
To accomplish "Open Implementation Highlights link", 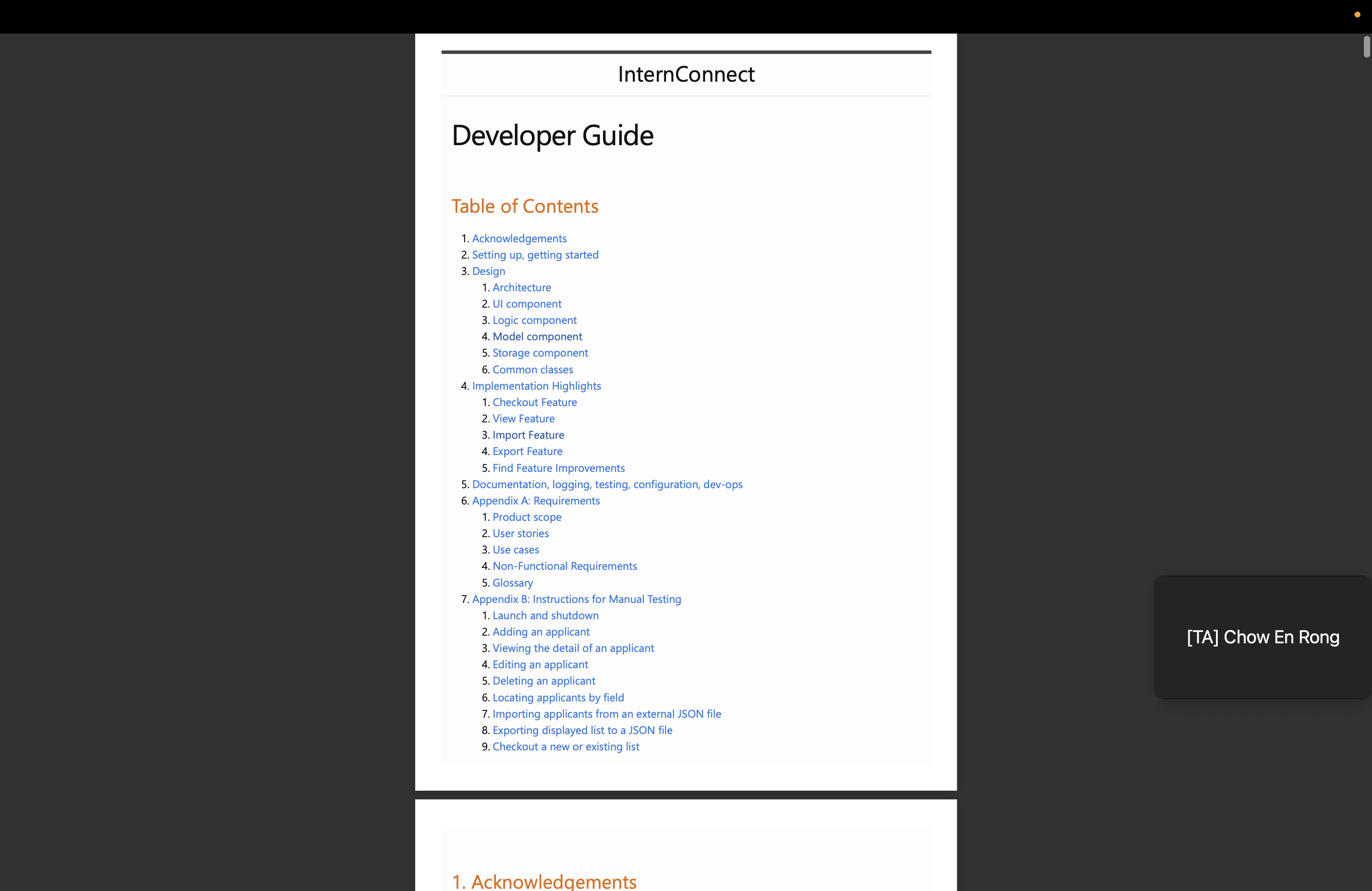I will point(536,386).
